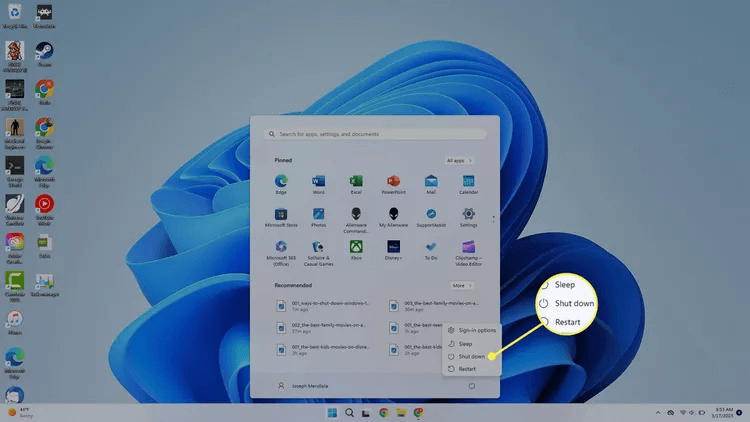Open taskbar Search magnifier icon
The width and height of the screenshot is (750, 422).
[x=349, y=412]
